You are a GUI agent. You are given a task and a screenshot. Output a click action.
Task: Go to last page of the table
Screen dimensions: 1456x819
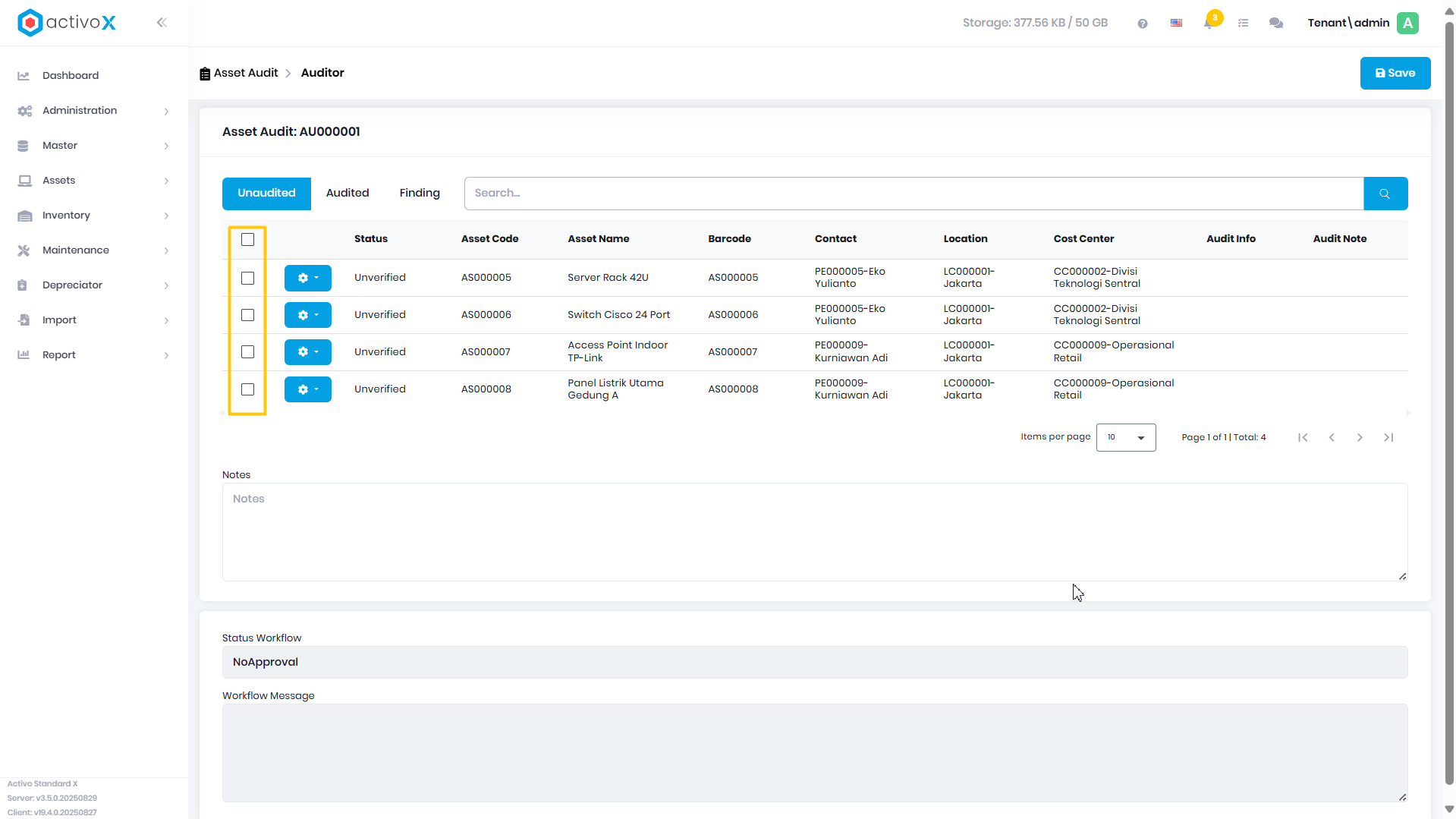pos(1388,437)
